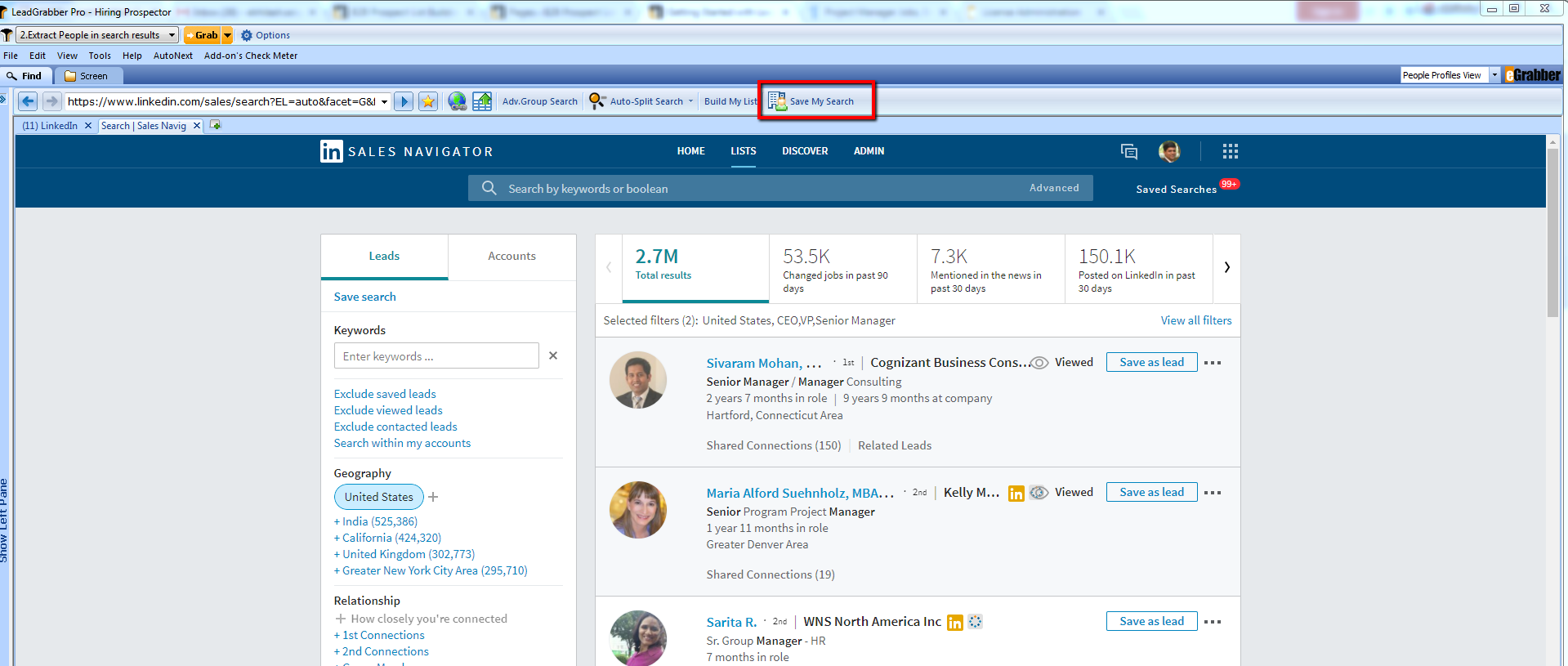Click next arrow on results stats carousel
The image size is (1568, 666).
[1226, 267]
